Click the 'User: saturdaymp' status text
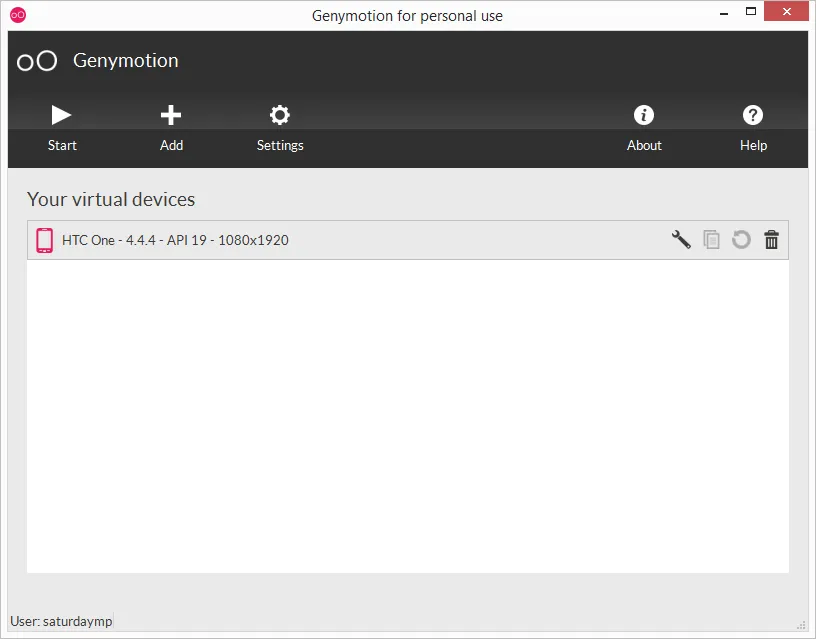The width and height of the screenshot is (816, 639). [61, 621]
